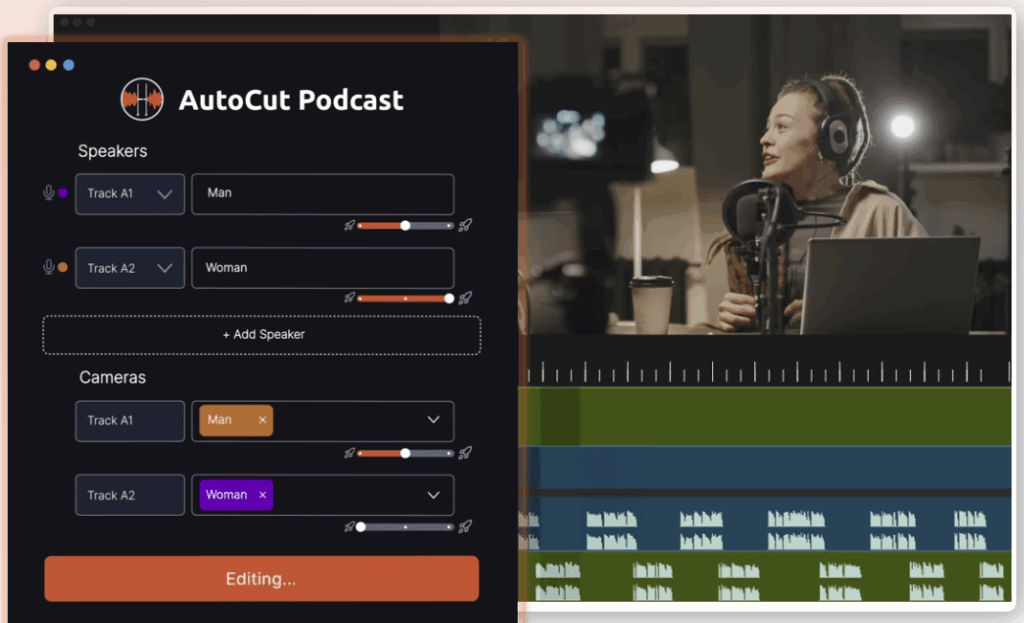The height and width of the screenshot is (623, 1024).
Task: Click the Woman speaker name input field
Action: click(x=322, y=268)
